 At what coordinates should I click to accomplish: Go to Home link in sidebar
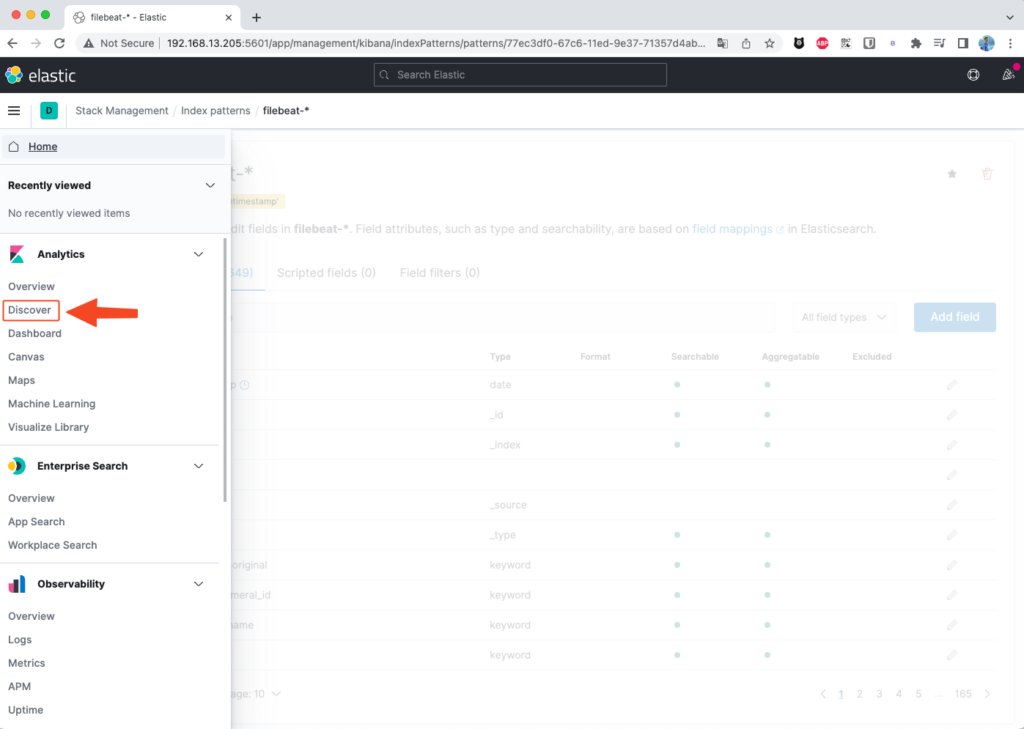point(42,146)
